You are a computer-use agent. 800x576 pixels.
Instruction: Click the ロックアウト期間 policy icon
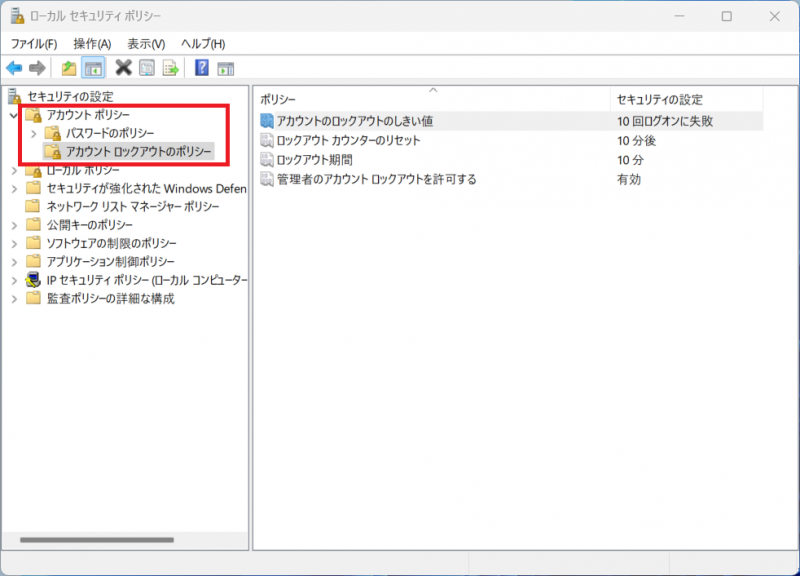(267, 160)
